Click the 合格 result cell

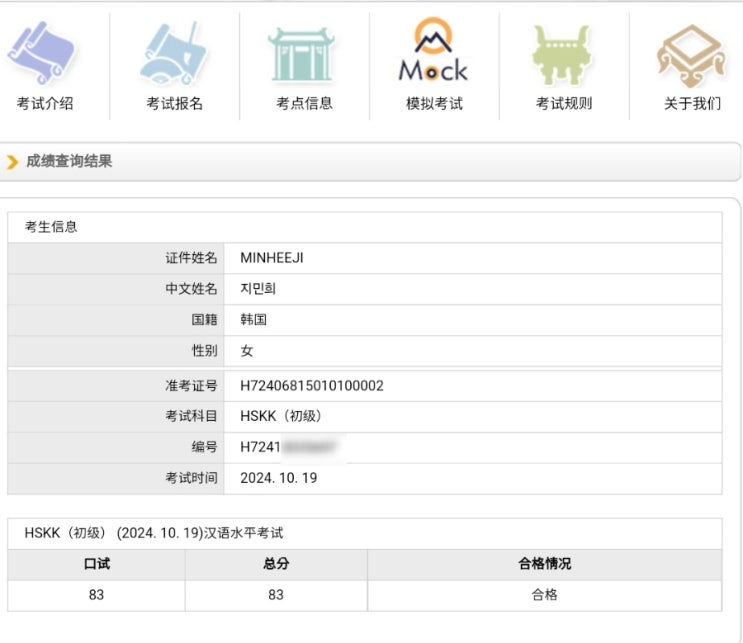click(544, 595)
